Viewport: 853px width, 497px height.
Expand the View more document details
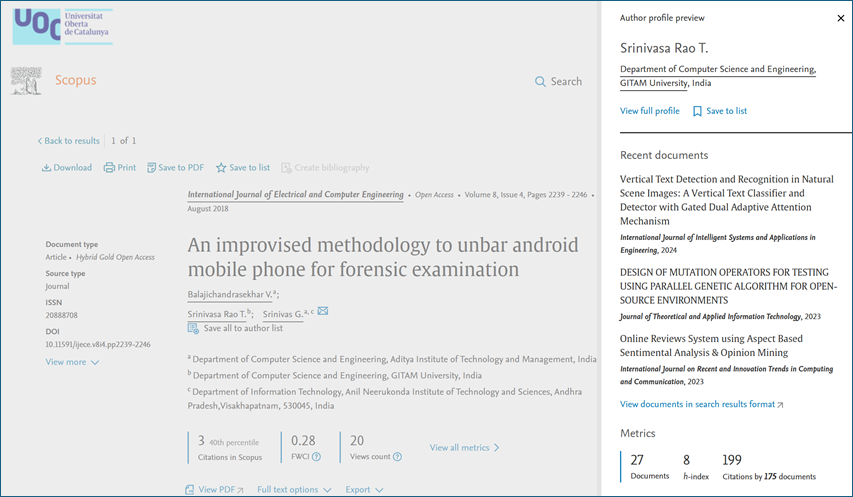pyautogui.click(x=72, y=362)
